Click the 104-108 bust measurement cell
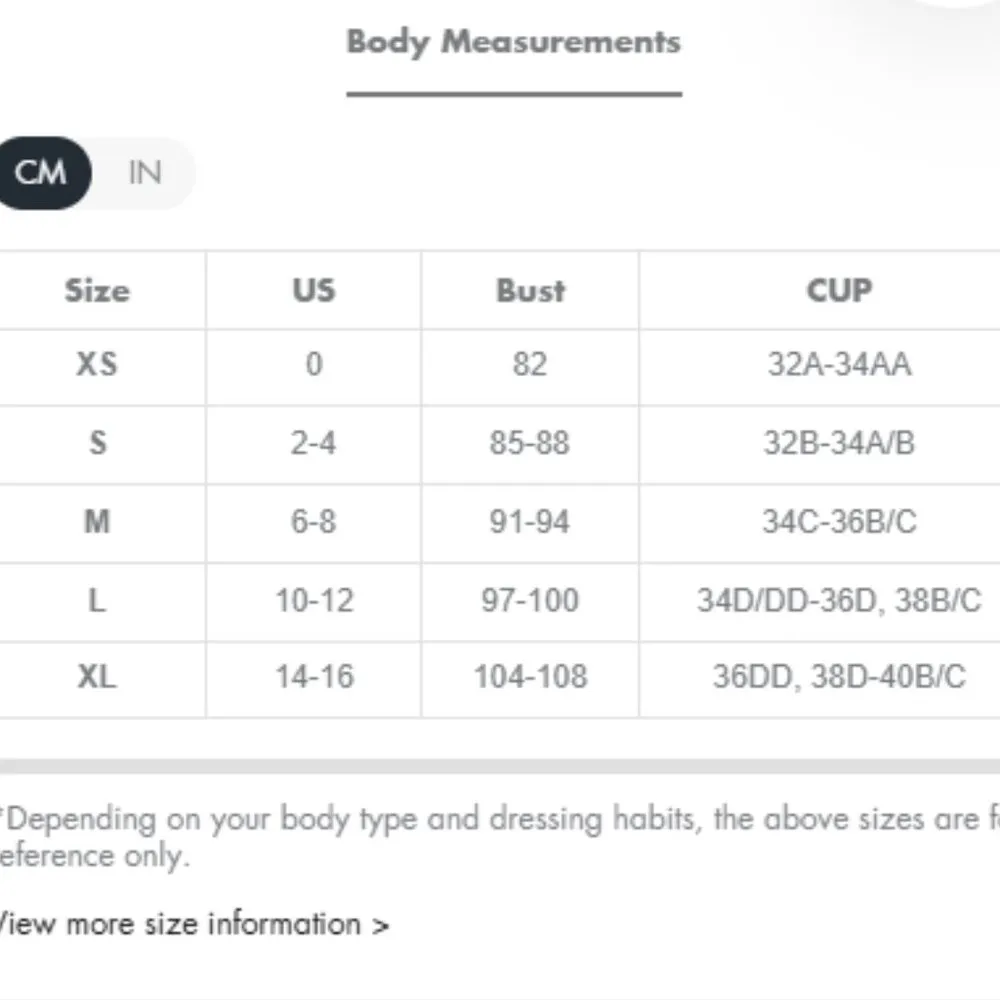The height and width of the screenshot is (1000, 1000). 530,677
